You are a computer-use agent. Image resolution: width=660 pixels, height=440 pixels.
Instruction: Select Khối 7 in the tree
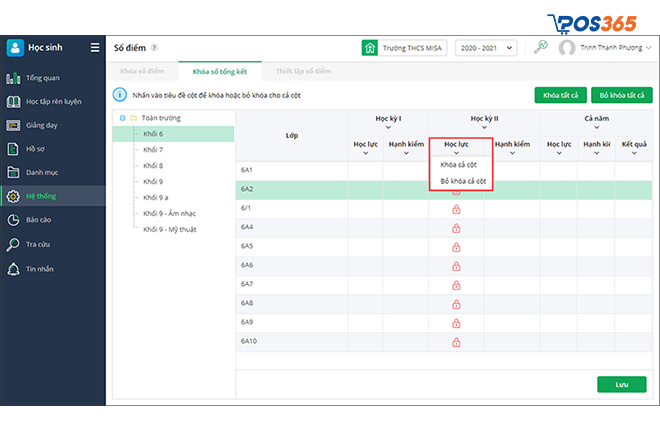point(153,149)
